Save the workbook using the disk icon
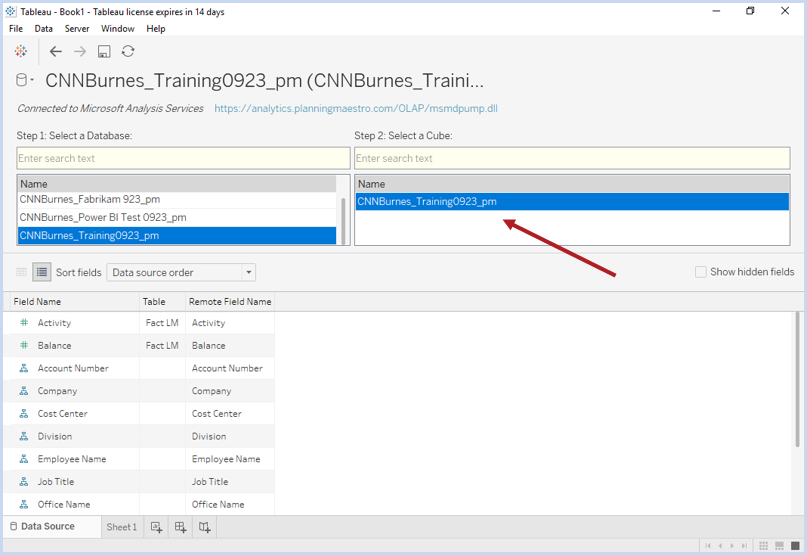807x555 pixels. tap(104, 51)
